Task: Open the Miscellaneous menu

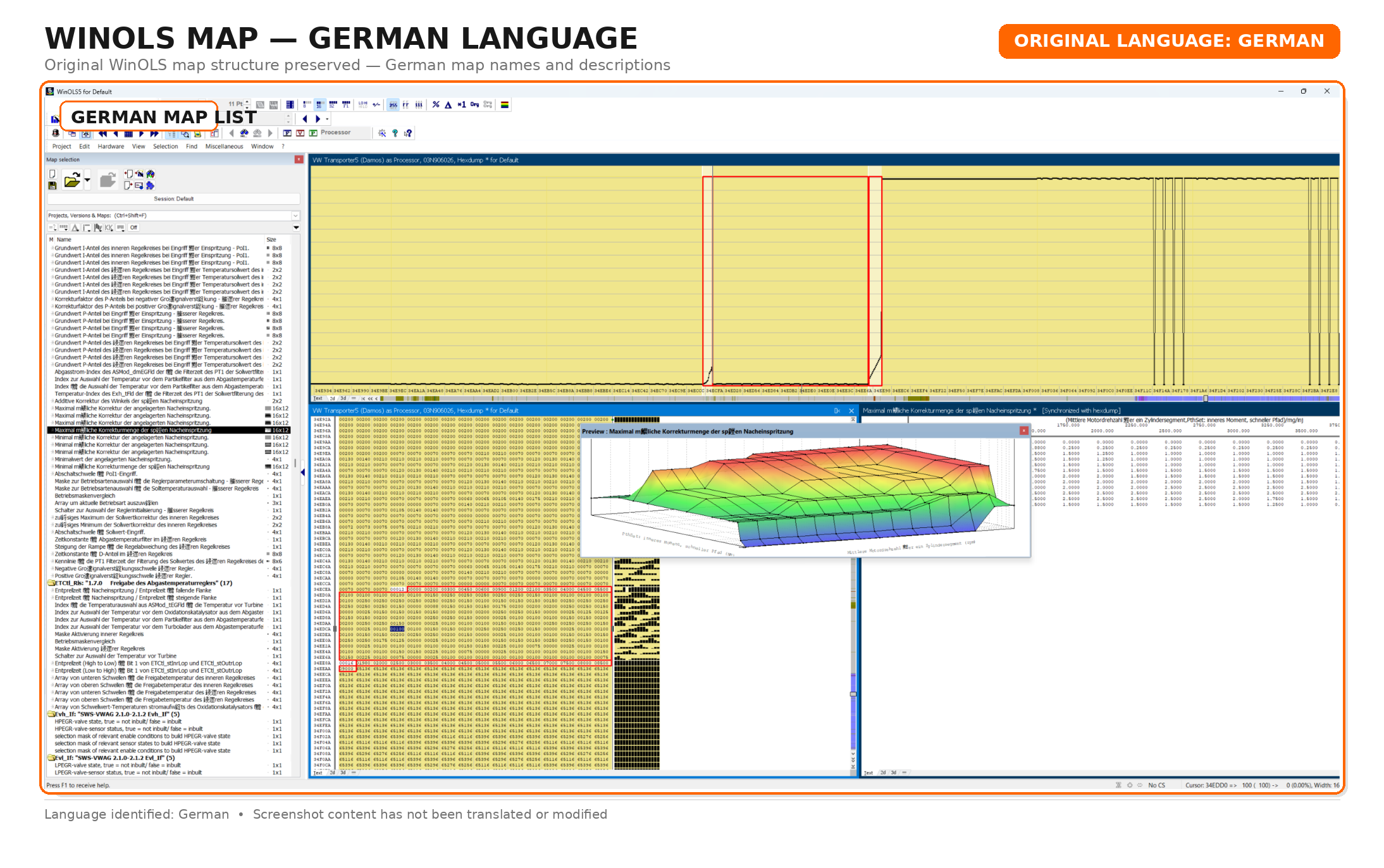Action: [x=224, y=147]
